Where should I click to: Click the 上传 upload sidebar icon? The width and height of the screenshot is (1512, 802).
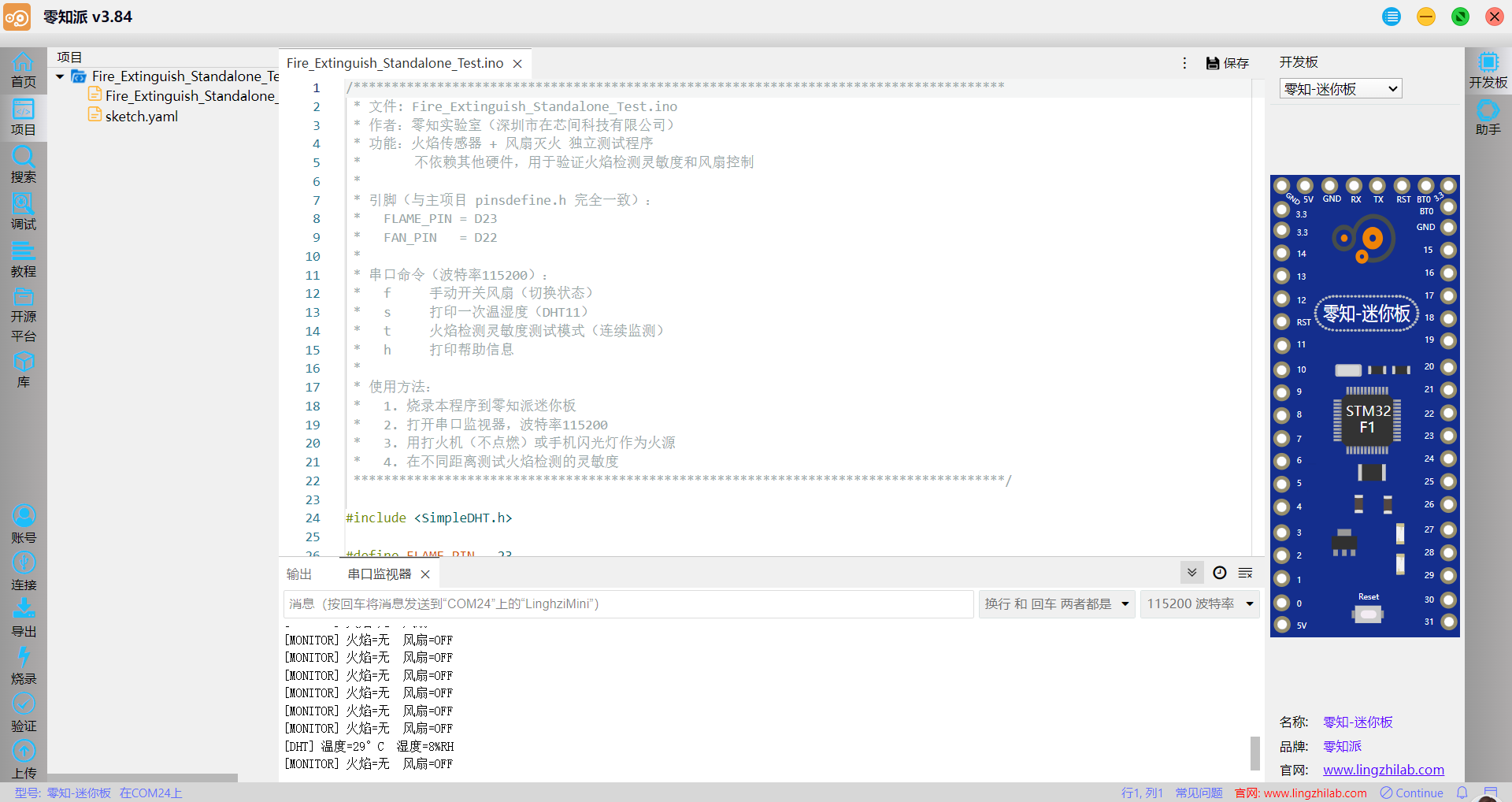[24, 760]
